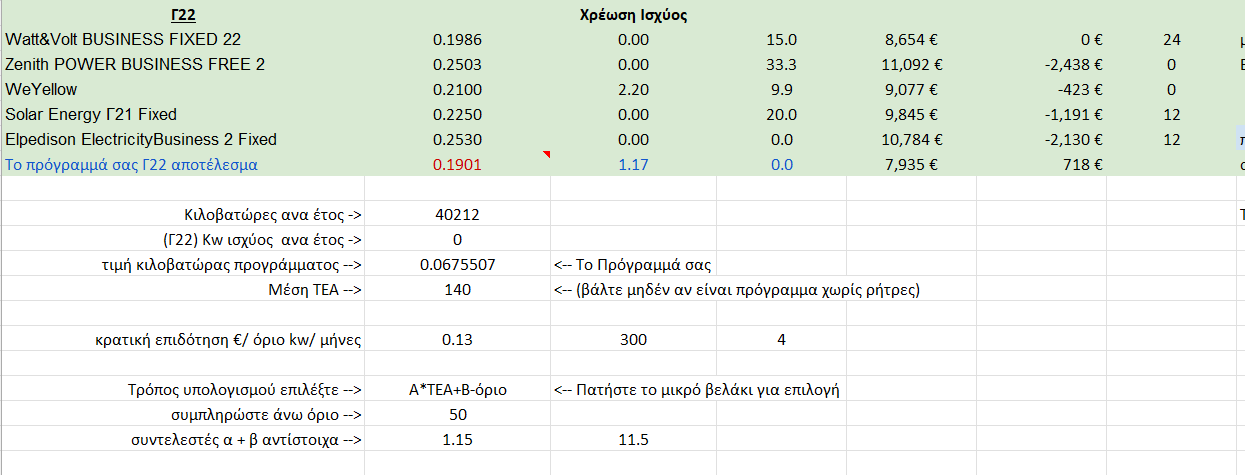Click the red comment indicator triangle
This screenshot has width=1245, height=475.
pyautogui.click(x=547, y=155)
